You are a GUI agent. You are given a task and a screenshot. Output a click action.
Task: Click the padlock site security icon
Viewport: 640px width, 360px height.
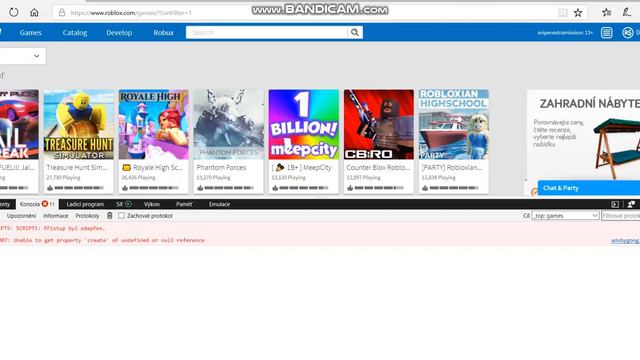(62, 12)
